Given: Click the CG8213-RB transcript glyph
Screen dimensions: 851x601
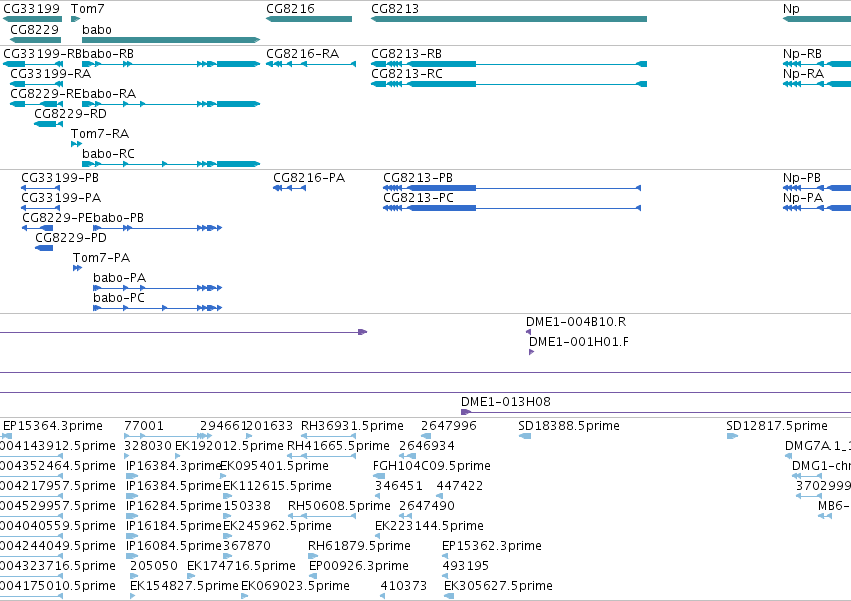Looking at the screenshot, I should 509,64.
